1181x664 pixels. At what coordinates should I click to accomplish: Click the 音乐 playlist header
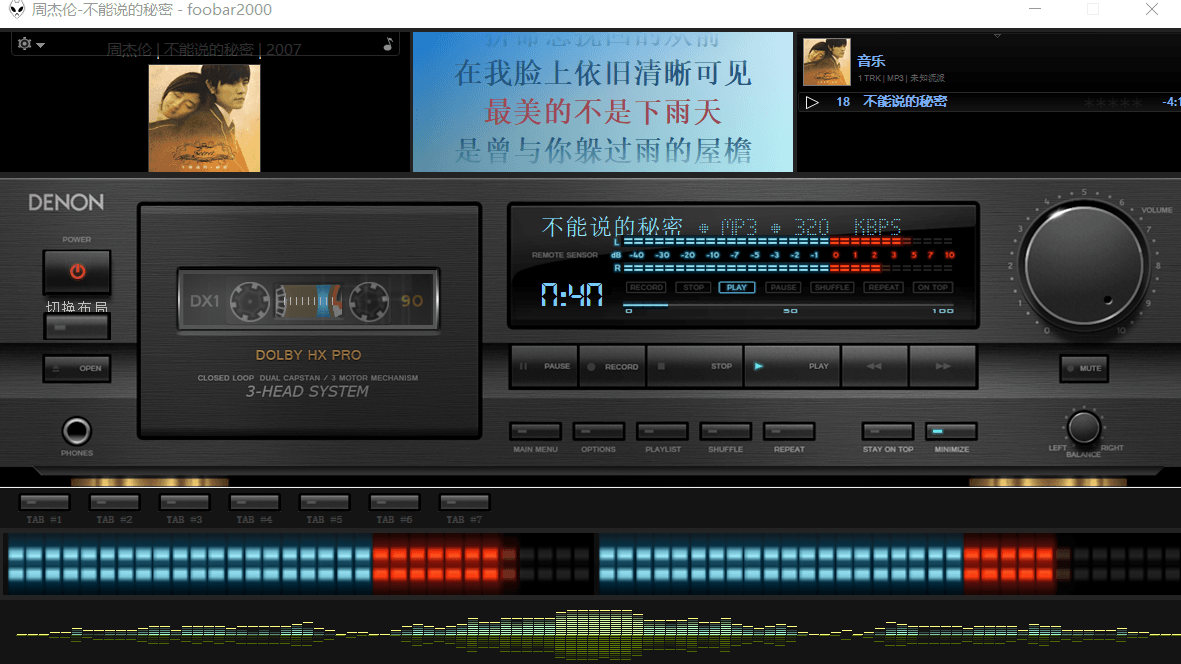[871, 61]
